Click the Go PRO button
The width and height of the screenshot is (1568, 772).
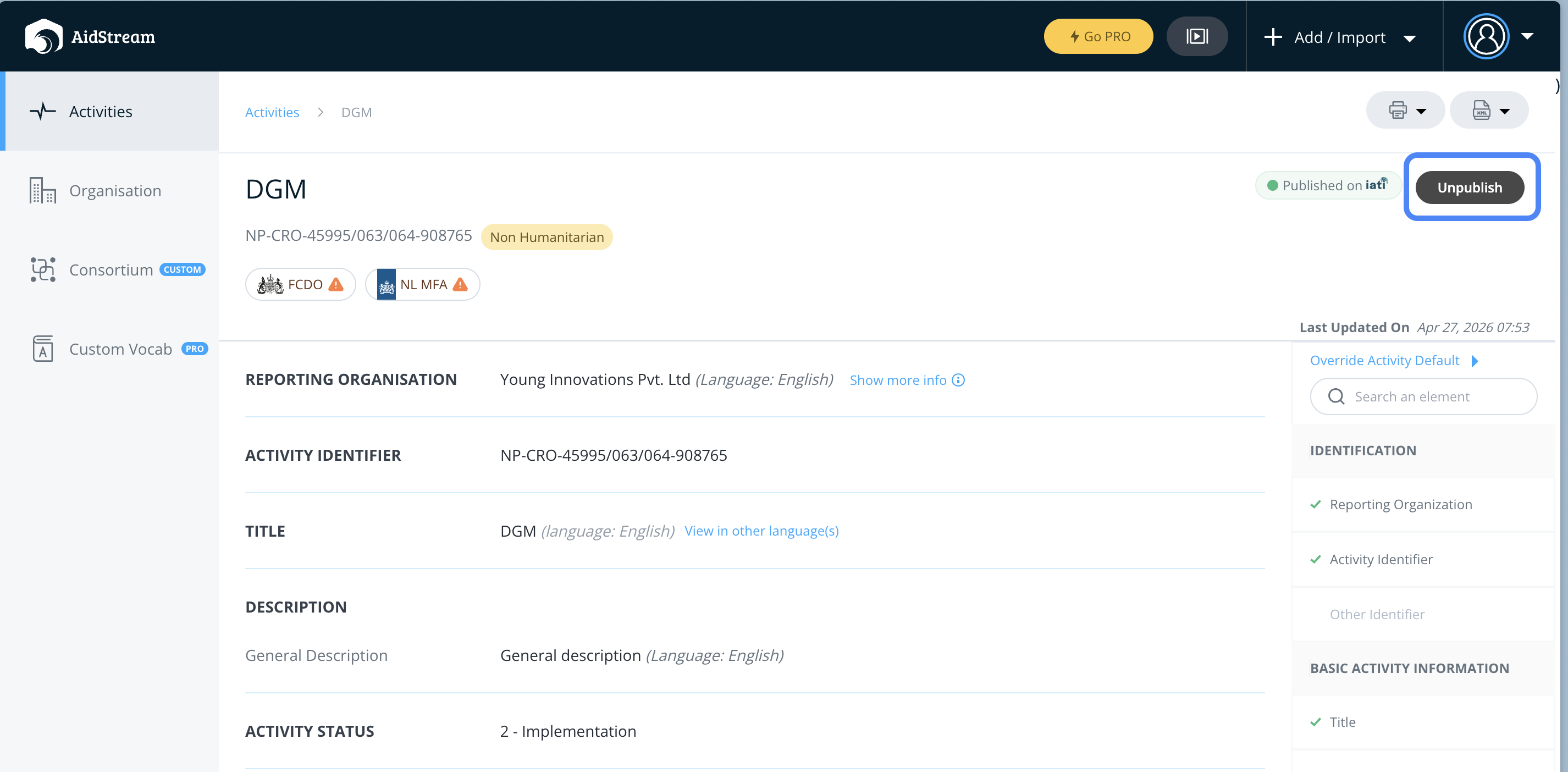[x=1098, y=36]
